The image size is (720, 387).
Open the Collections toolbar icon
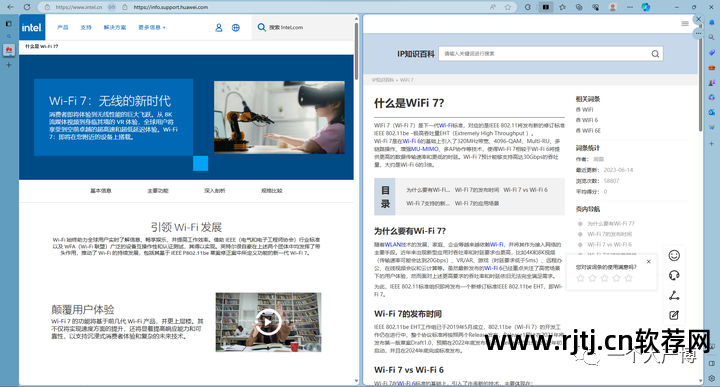pyautogui.click(x=579, y=7)
